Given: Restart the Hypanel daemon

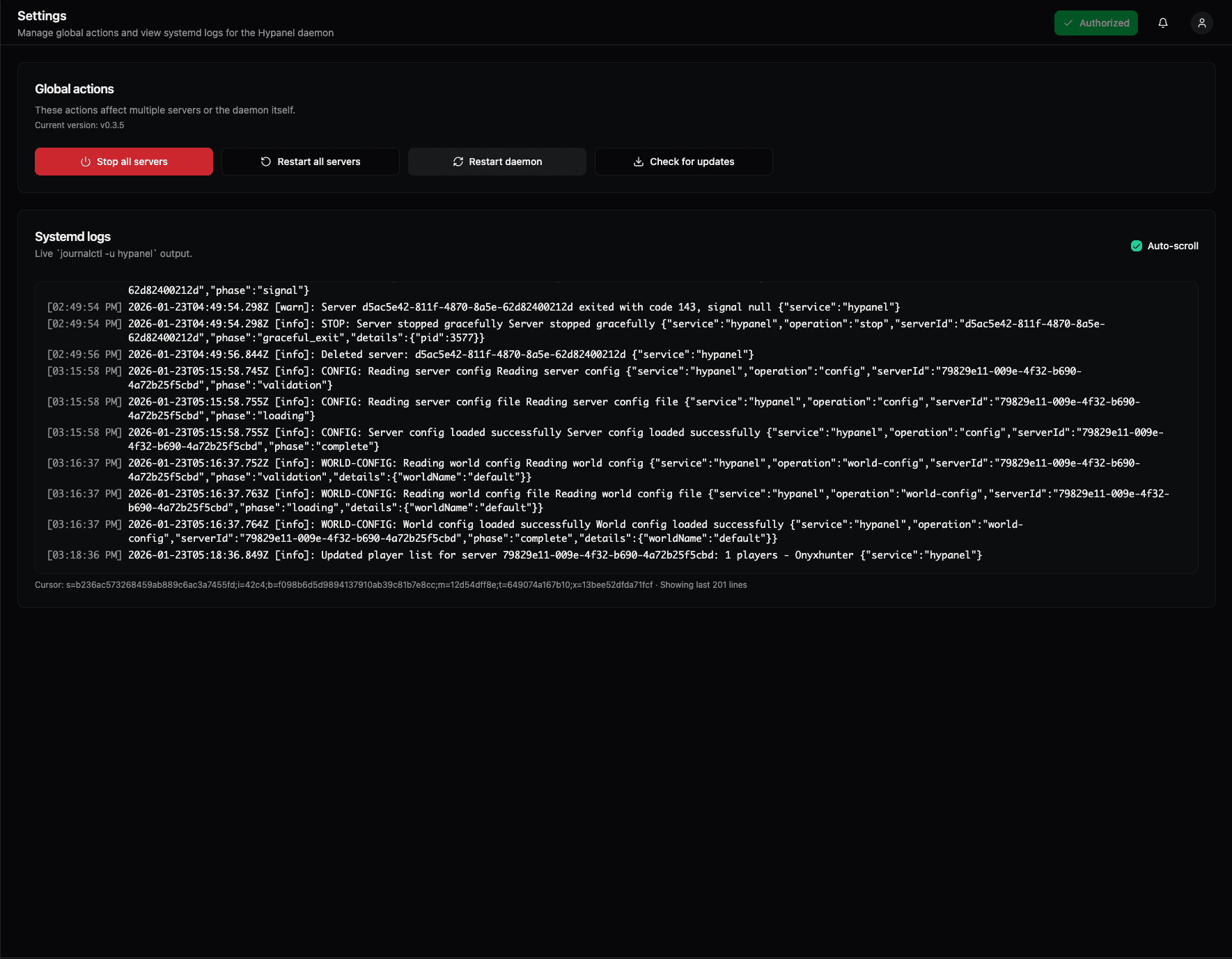Looking at the screenshot, I should pyautogui.click(x=497, y=162).
